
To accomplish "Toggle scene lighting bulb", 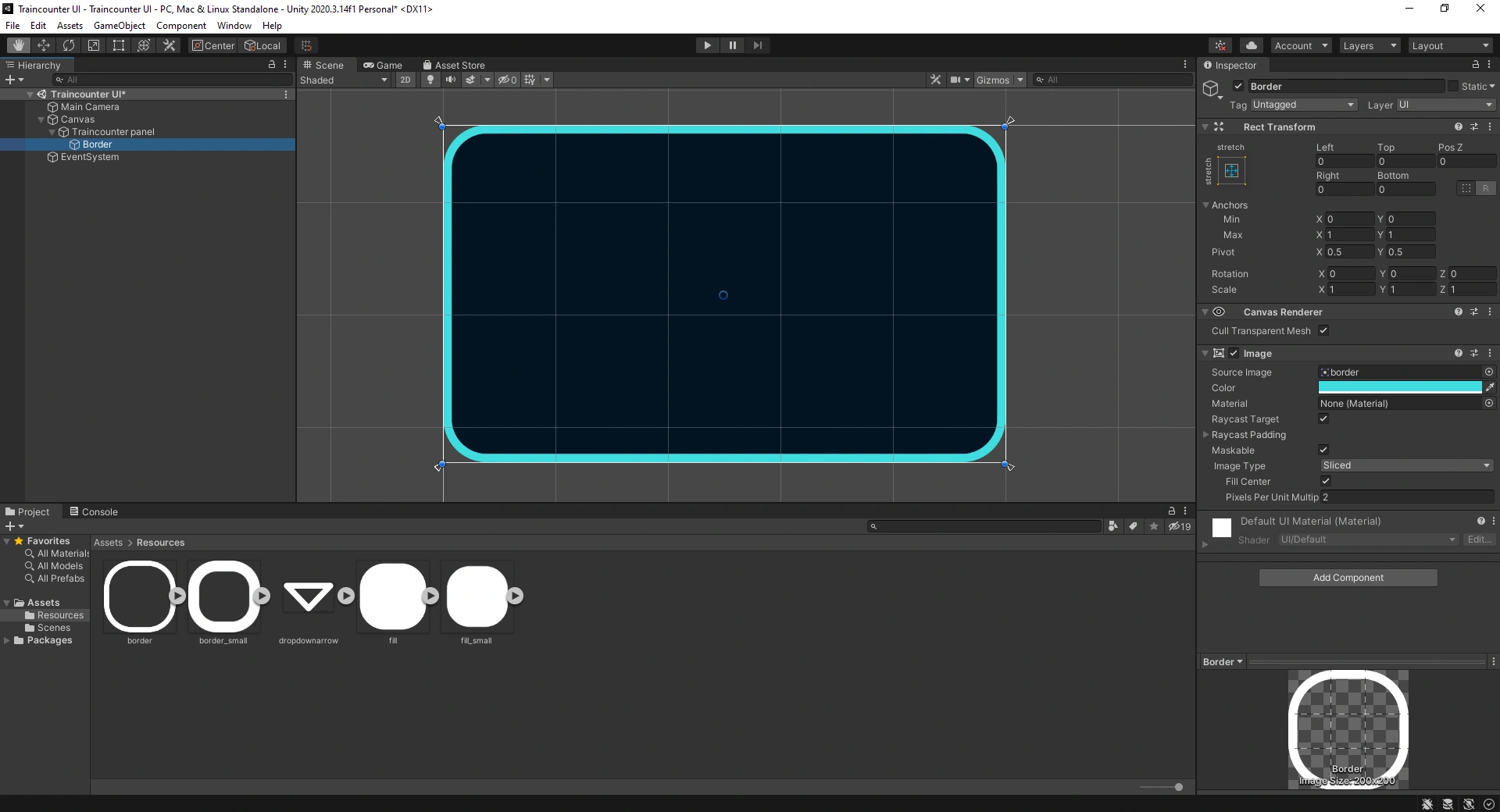I will pyautogui.click(x=430, y=80).
